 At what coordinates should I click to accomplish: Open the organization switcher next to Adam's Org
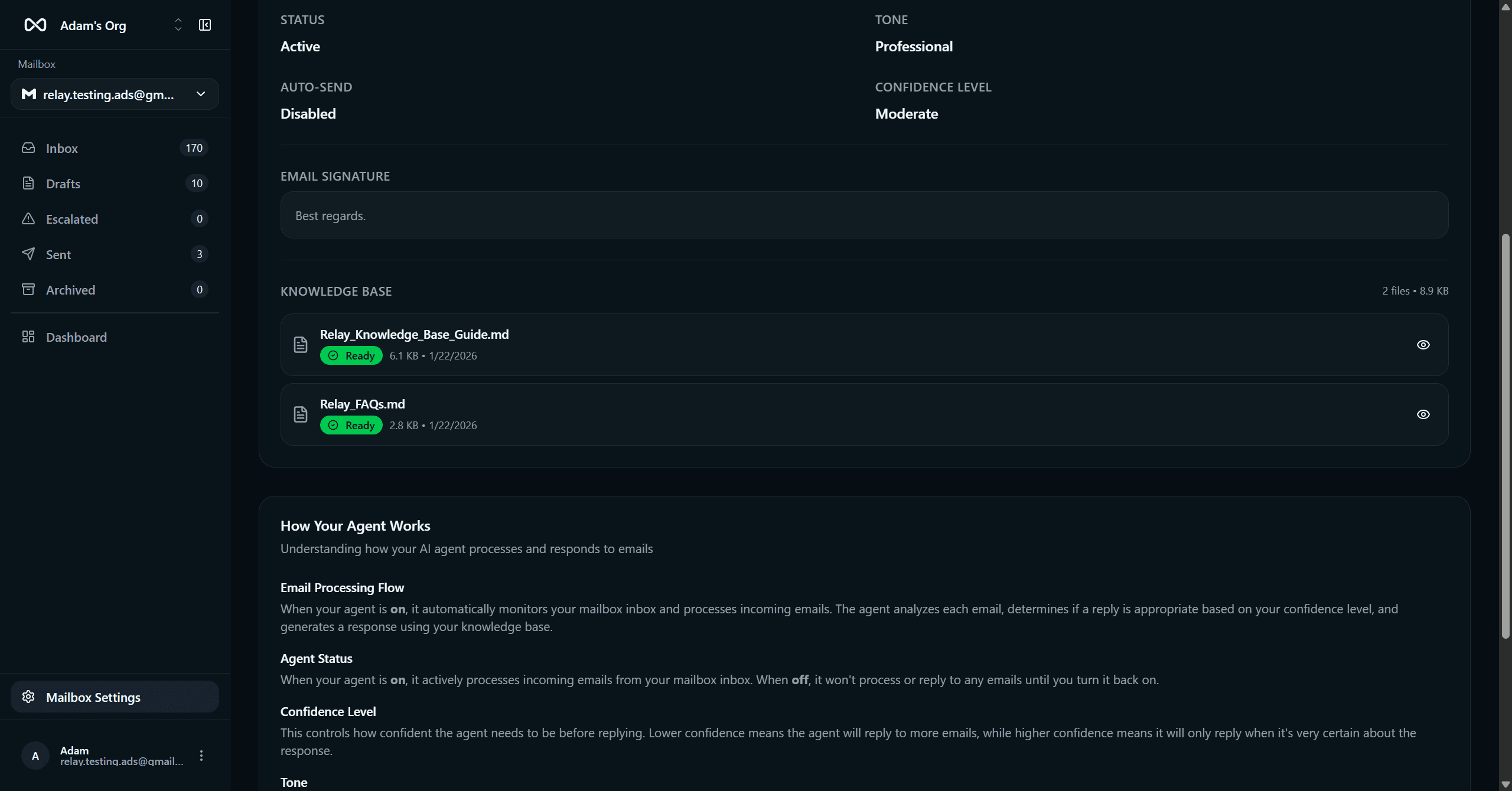click(x=178, y=25)
